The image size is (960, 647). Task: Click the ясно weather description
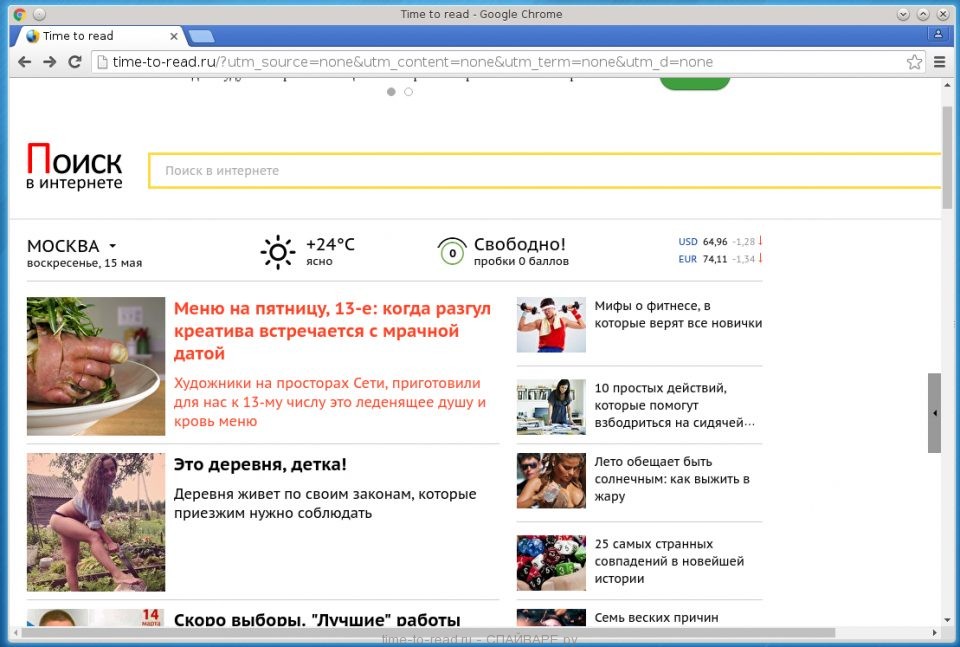[x=319, y=261]
